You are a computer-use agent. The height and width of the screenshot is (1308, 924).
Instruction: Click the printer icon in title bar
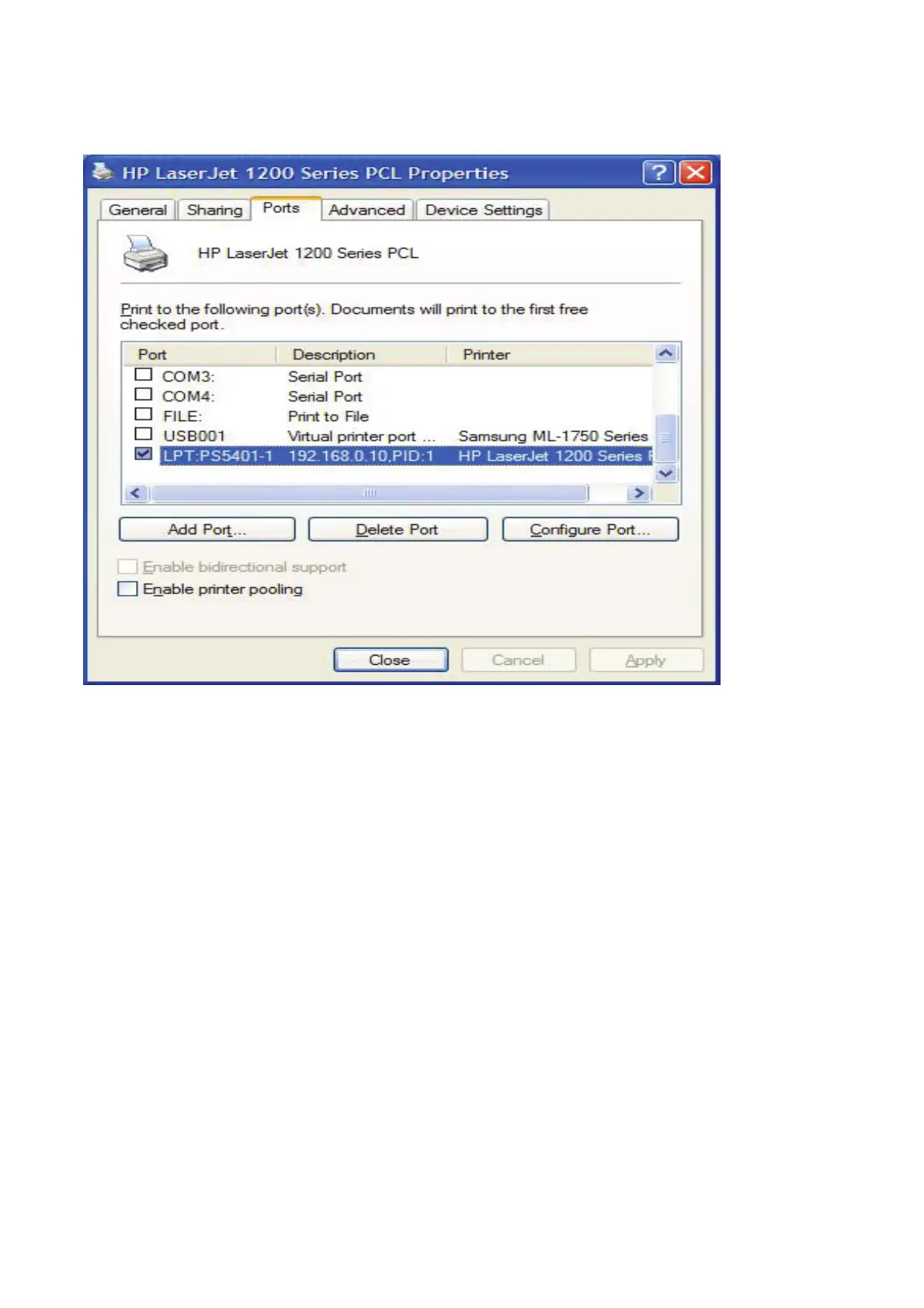(102, 172)
